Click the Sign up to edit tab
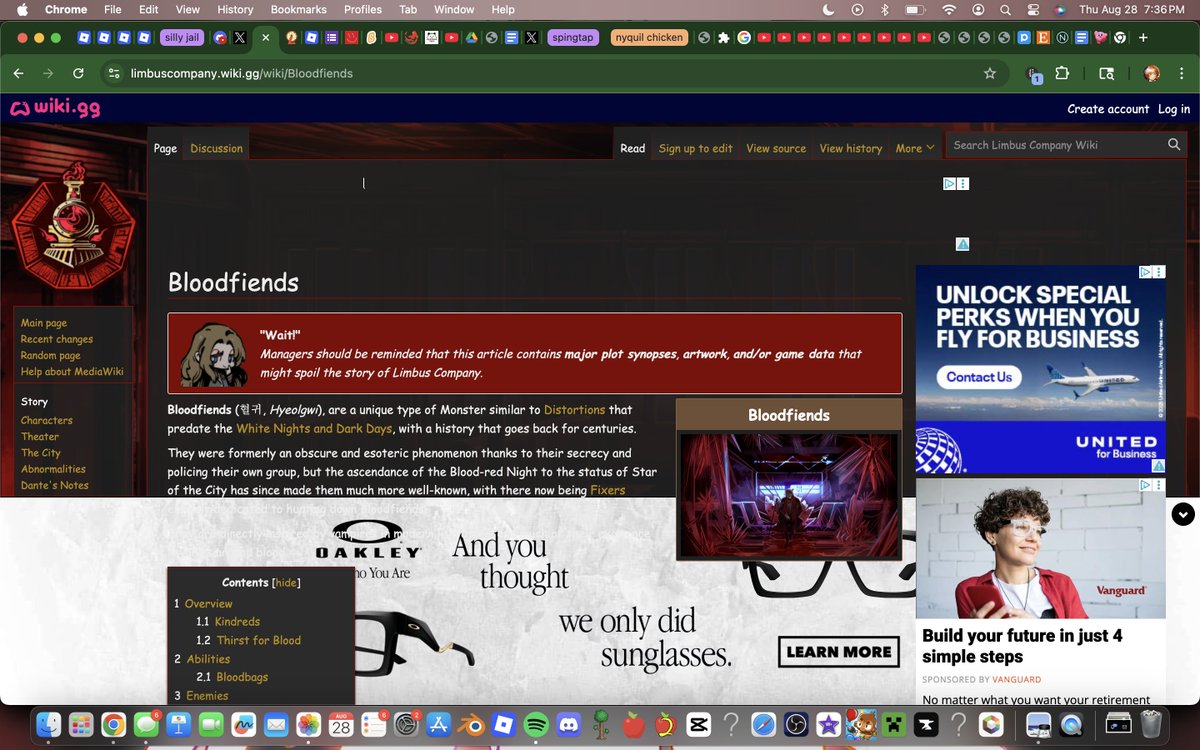Screen dimensions: 1200x750 pos(696,148)
